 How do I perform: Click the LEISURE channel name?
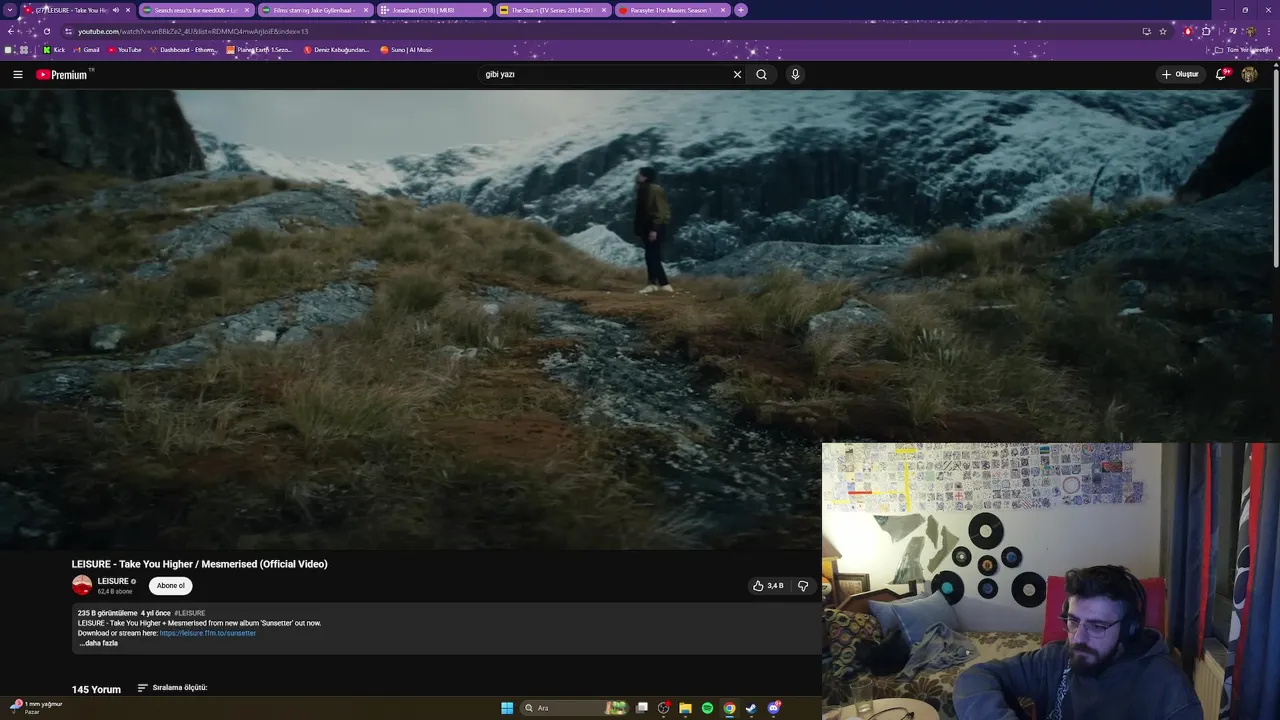[113, 581]
